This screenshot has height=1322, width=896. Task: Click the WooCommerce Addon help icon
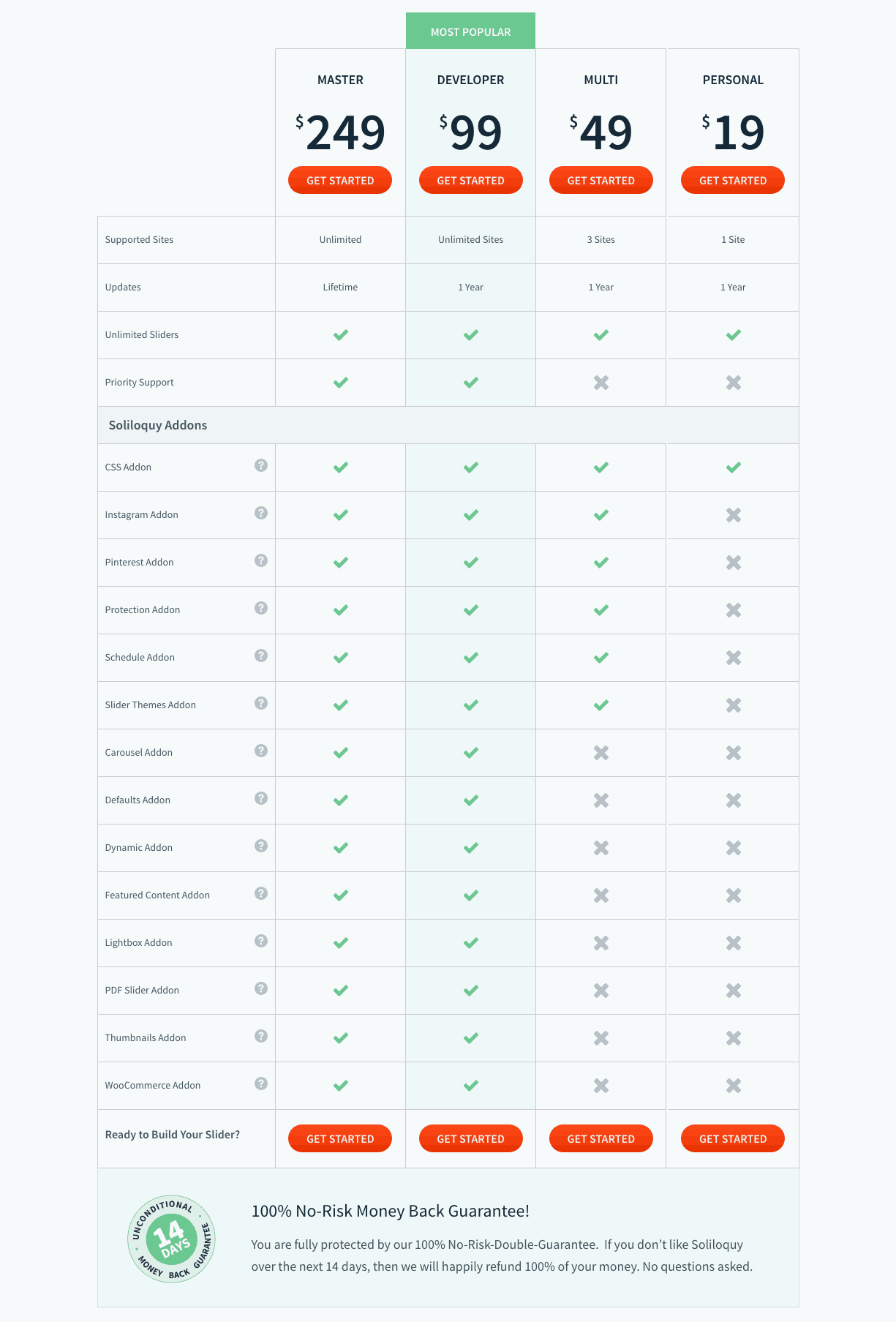(x=261, y=1083)
